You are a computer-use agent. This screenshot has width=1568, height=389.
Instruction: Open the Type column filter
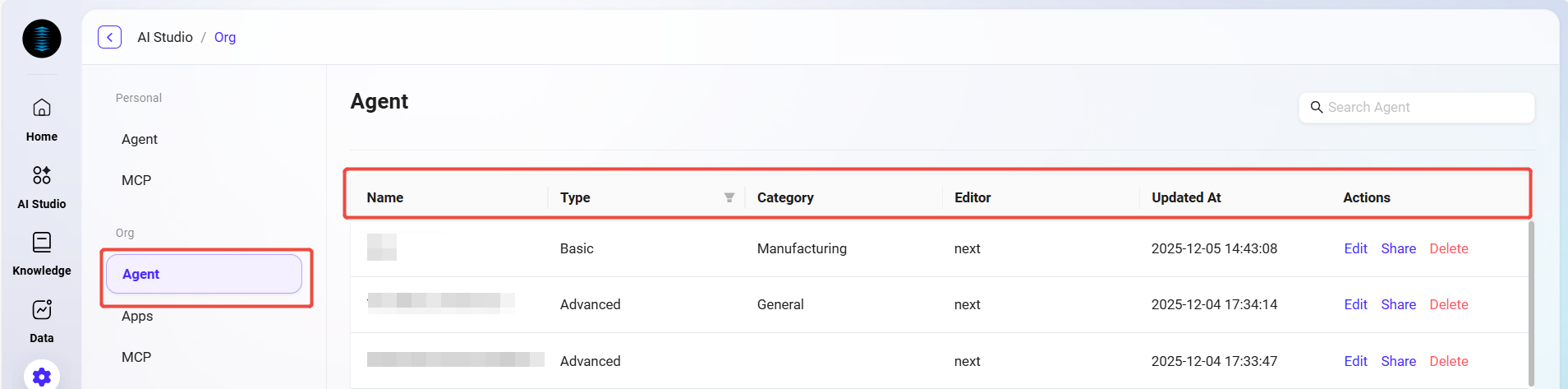[x=729, y=197]
